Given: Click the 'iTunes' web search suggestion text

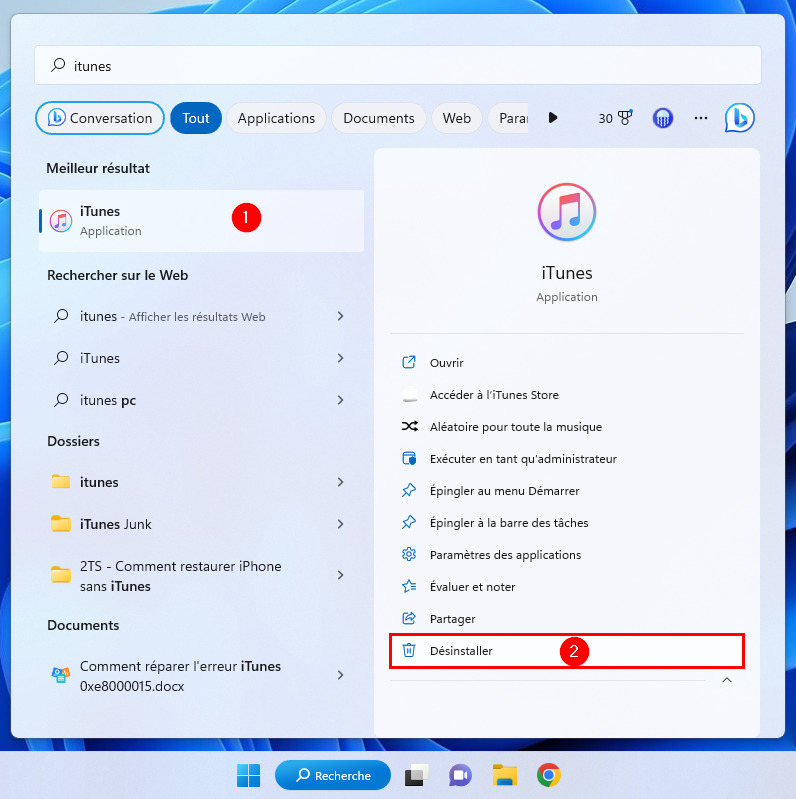Looking at the screenshot, I should pos(100,358).
